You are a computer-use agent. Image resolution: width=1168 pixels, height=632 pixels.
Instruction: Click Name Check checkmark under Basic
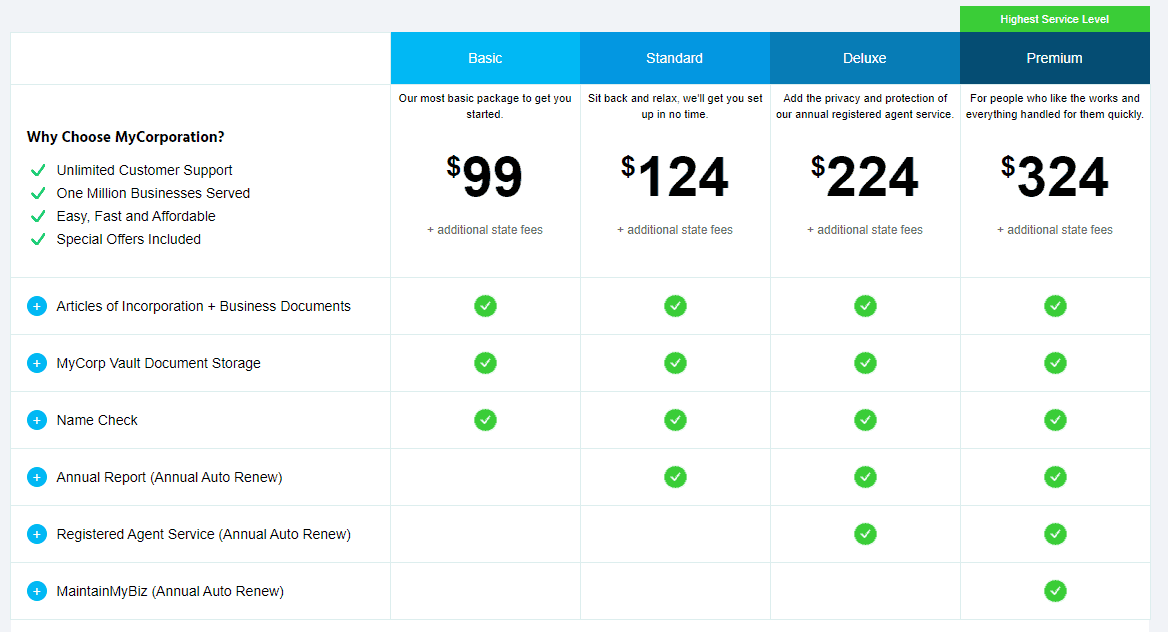(x=485, y=420)
